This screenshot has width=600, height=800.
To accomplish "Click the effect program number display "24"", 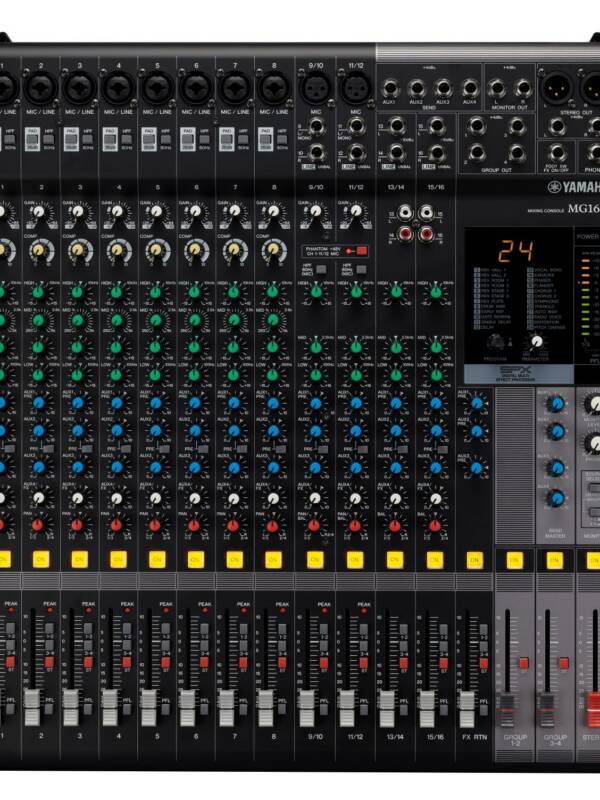I will 516,251.
